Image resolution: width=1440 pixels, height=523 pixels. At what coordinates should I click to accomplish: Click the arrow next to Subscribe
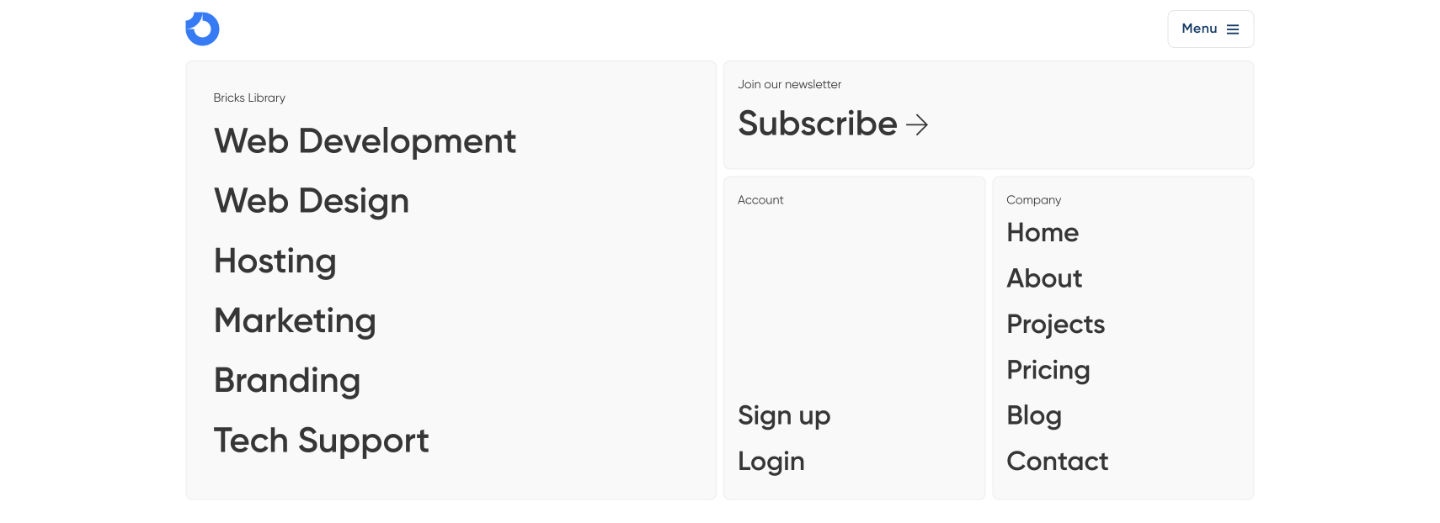point(917,124)
